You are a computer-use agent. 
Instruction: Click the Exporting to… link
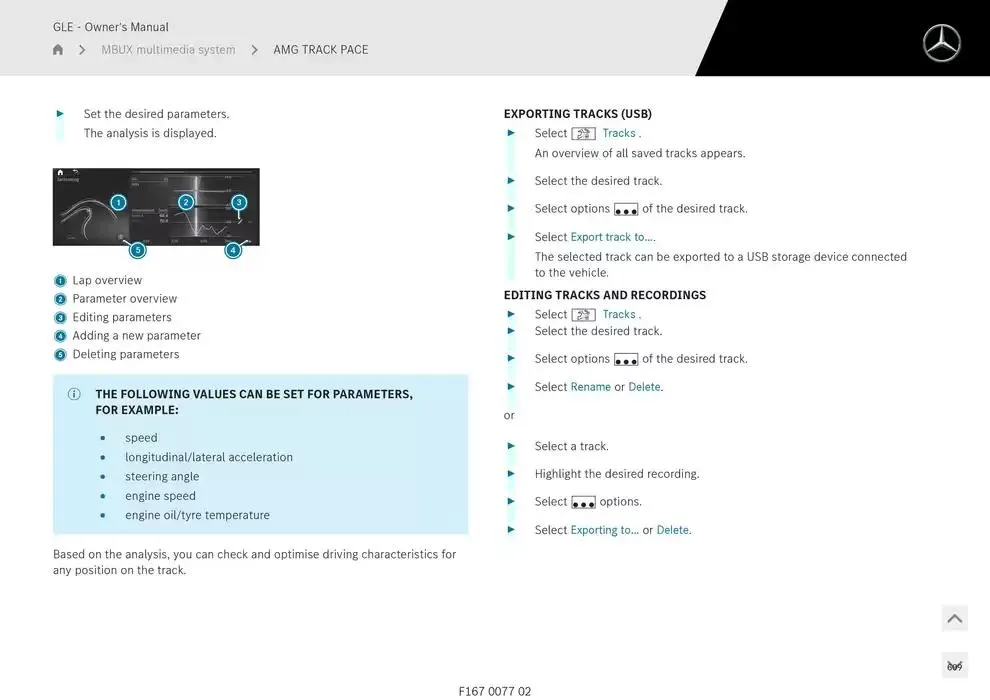(604, 530)
